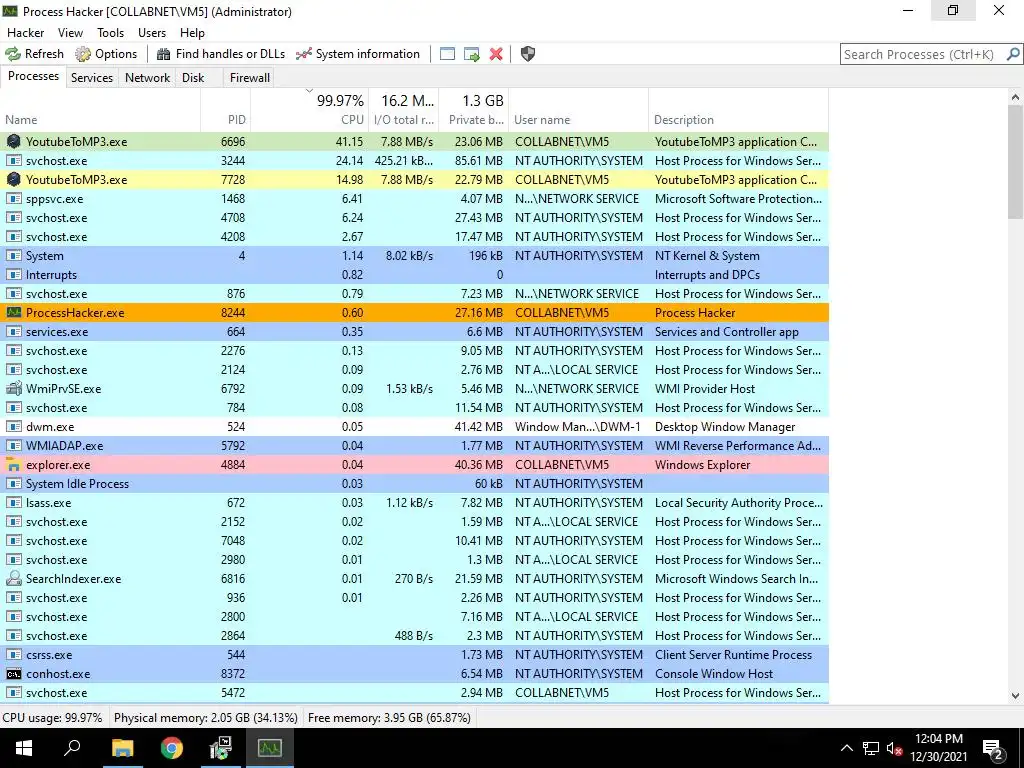
Task: Click the scrollbar down arrow
Action: tap(1015, 696)
